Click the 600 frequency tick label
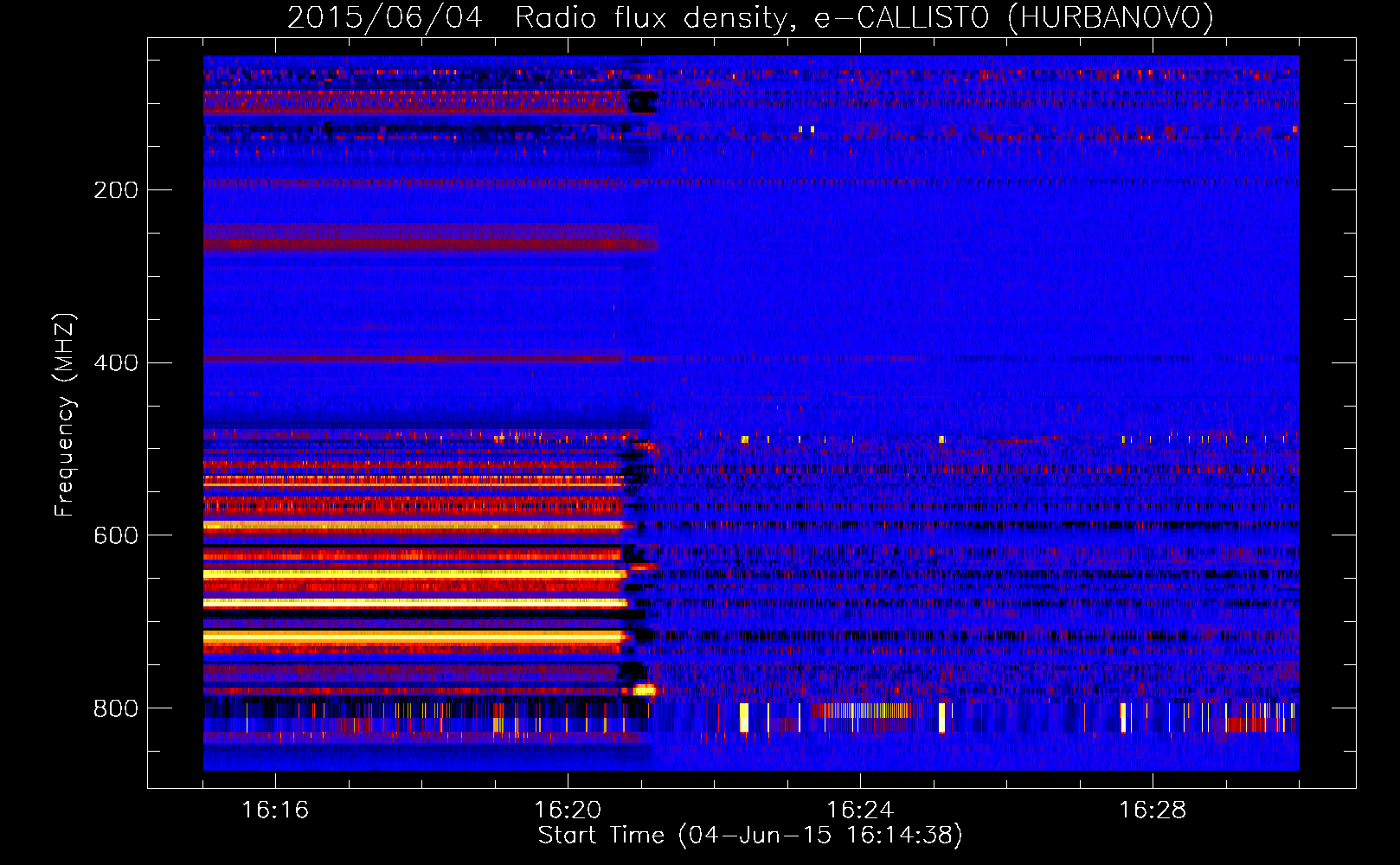Screen dimensions: 1400x865 tap(116, 535)
